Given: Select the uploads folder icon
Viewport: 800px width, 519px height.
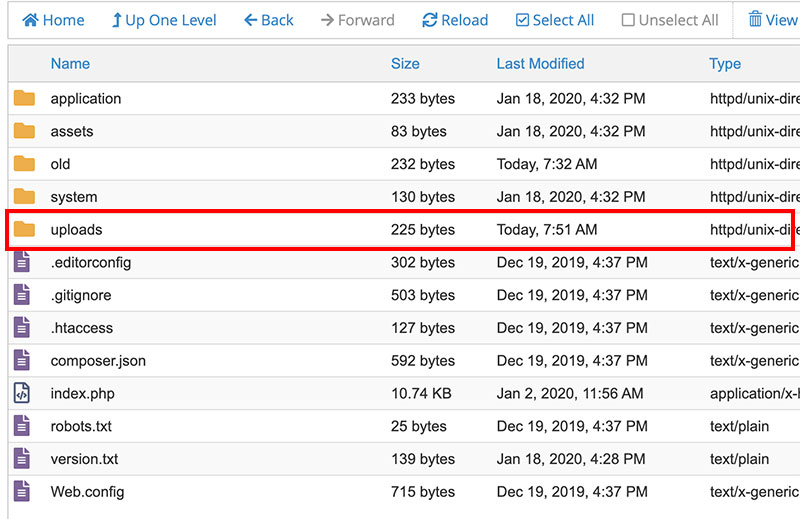Looking at the screenshot, I should coord(24,230).
